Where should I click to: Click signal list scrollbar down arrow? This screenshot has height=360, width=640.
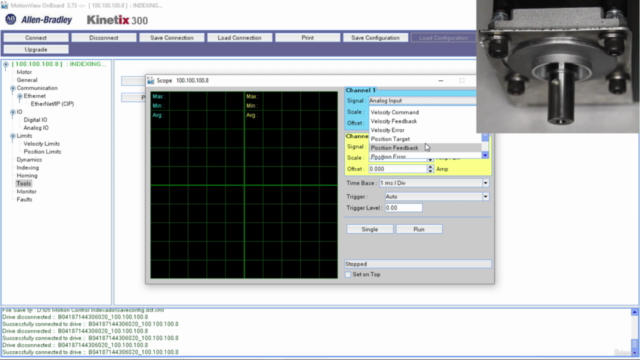pyautogui.click(x=485, y=155)
